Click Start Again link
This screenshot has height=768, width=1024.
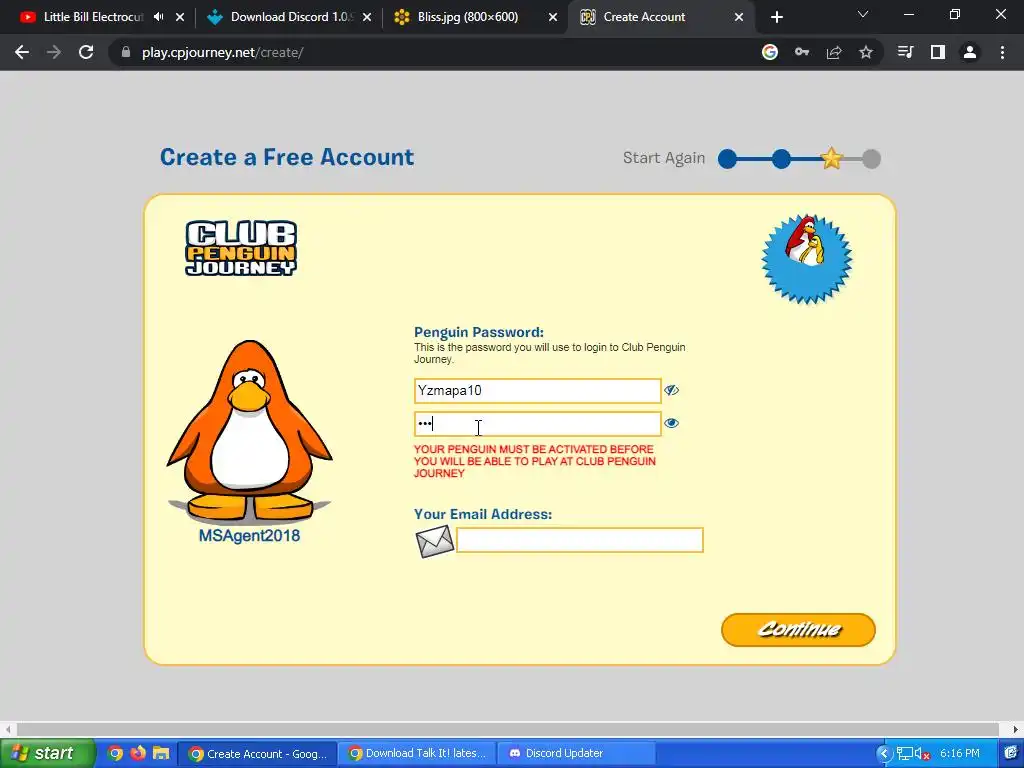pyautogui.click(x=664, y=158)
